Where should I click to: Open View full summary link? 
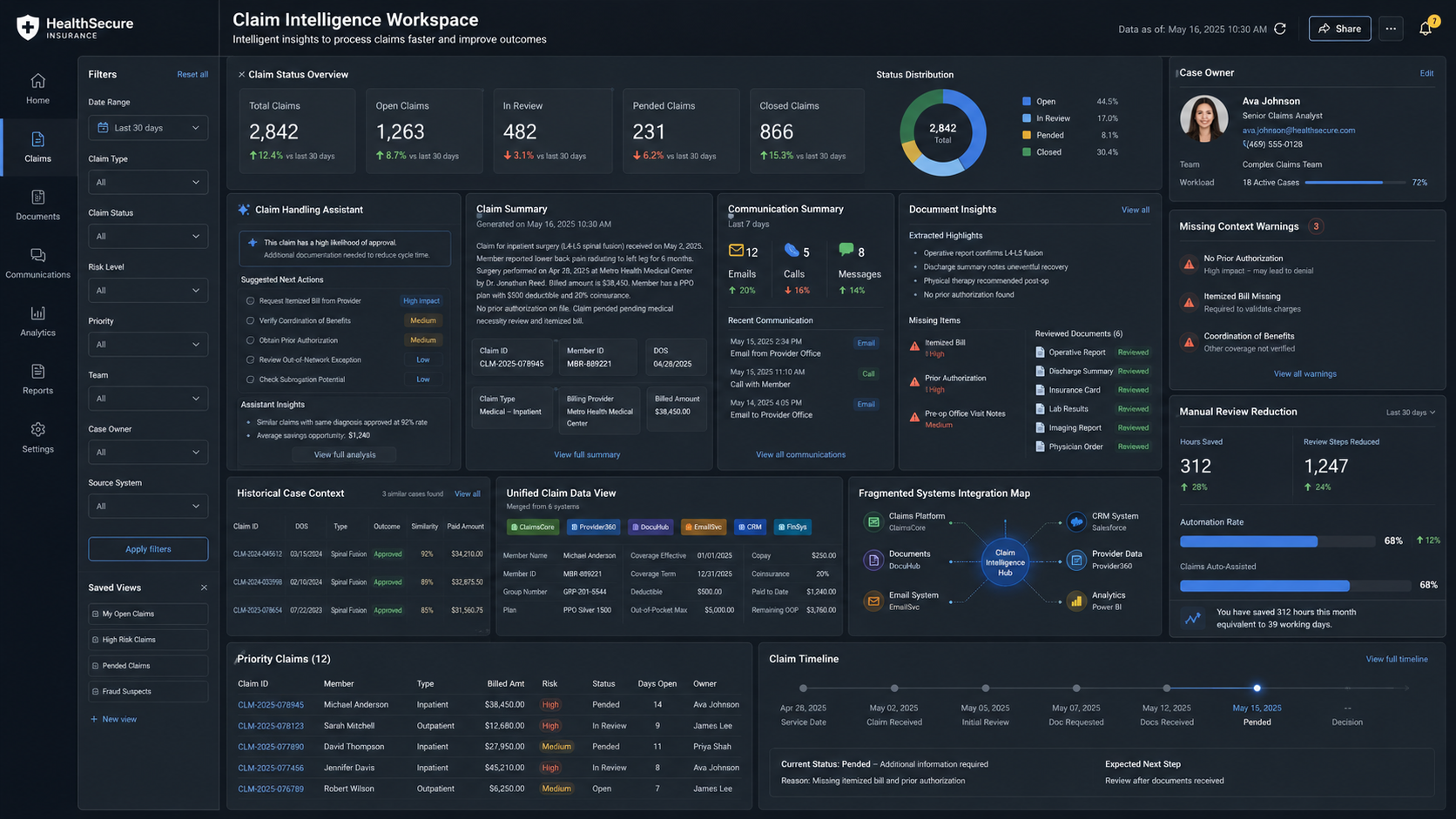[x=587, y=454]
